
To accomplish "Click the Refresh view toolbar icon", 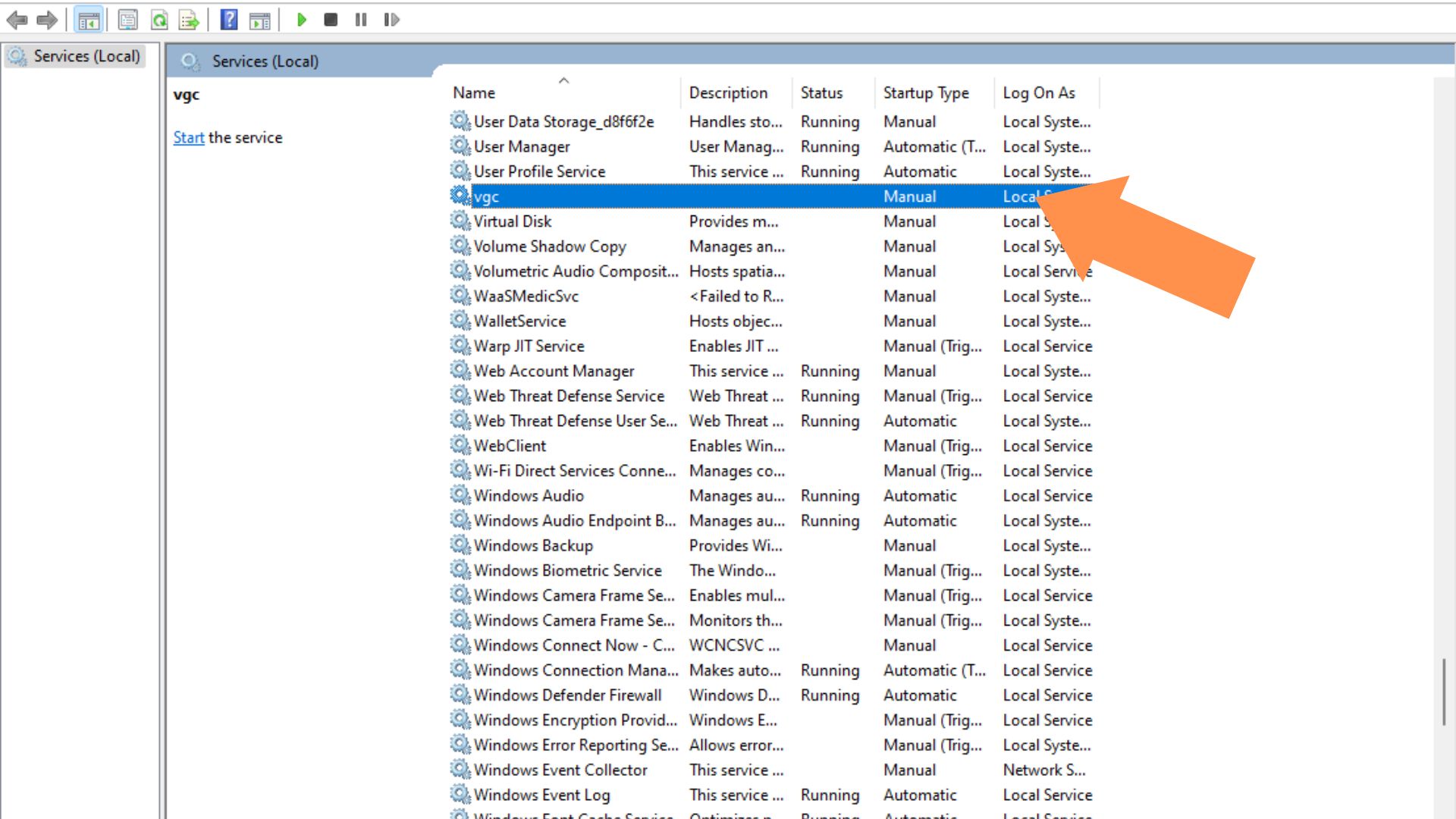I will pyautogui.click(x=160, y=19).
